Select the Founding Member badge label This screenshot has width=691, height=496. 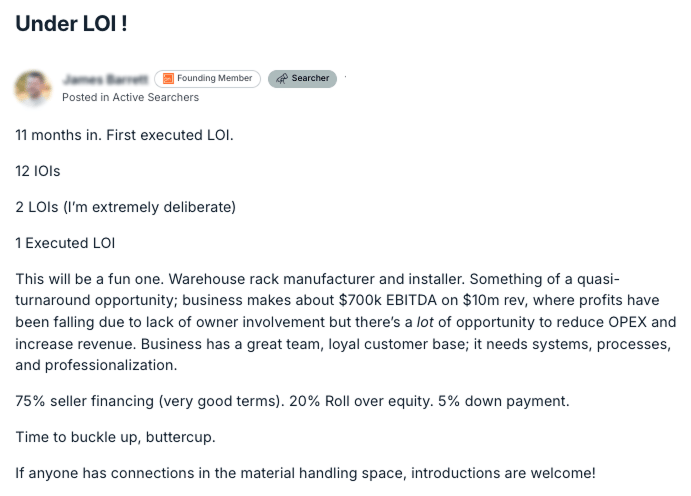pyautogui.click(x=215, y=78)
